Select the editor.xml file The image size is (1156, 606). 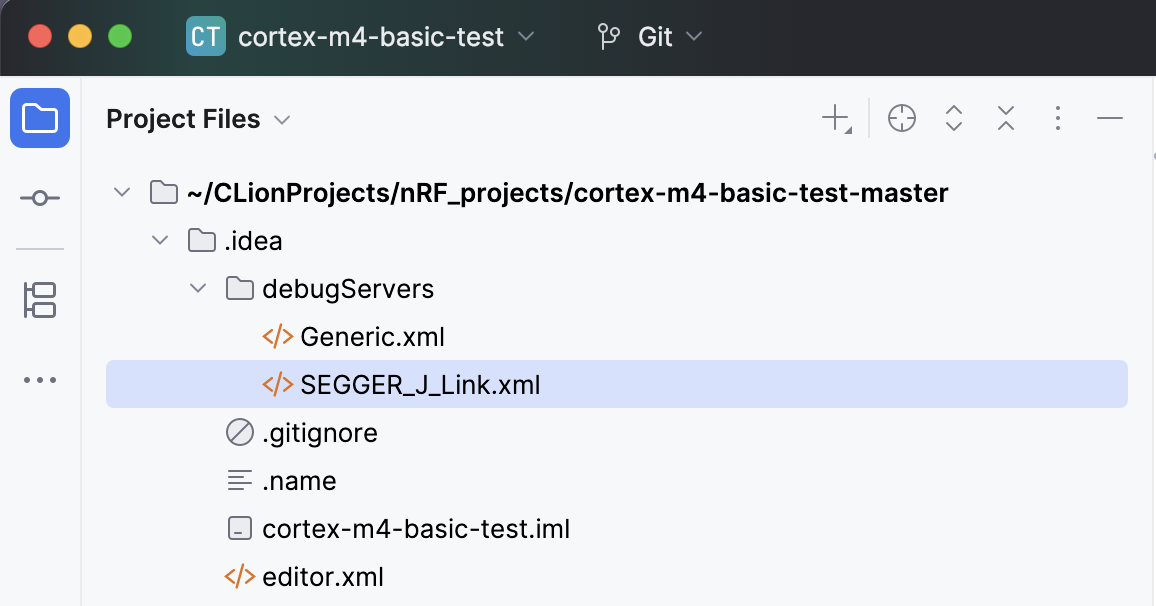point(321,576)
